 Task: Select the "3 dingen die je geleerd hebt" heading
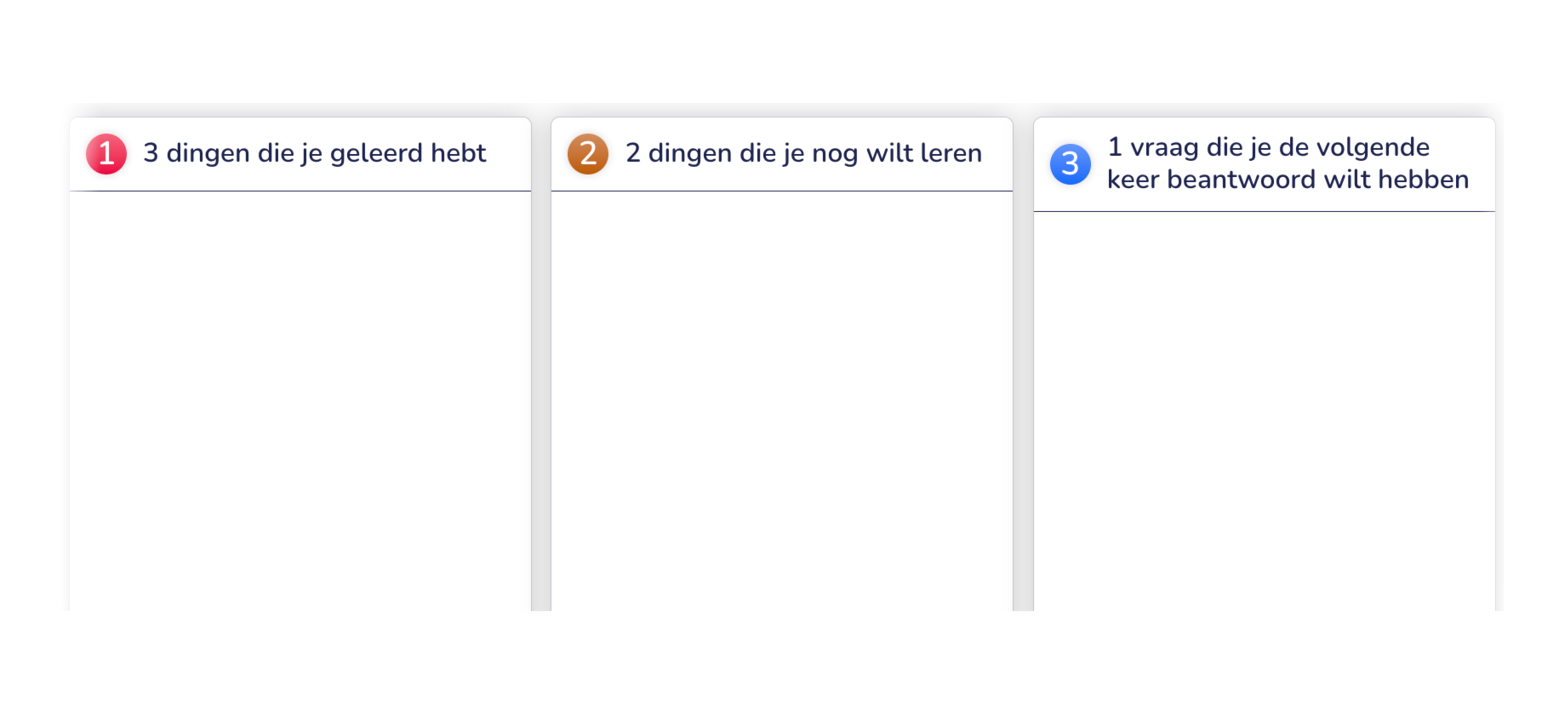[x=314, y=154]
